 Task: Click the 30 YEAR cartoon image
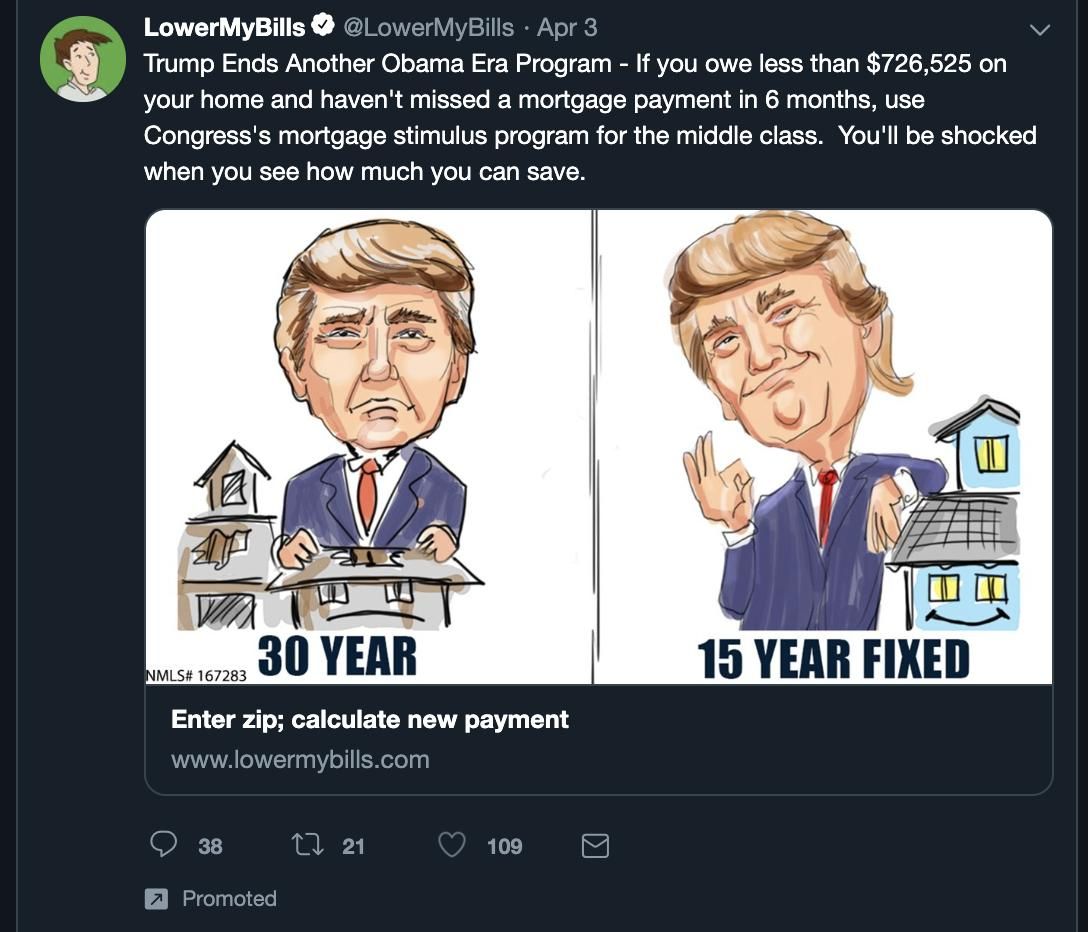coord(369,446)
